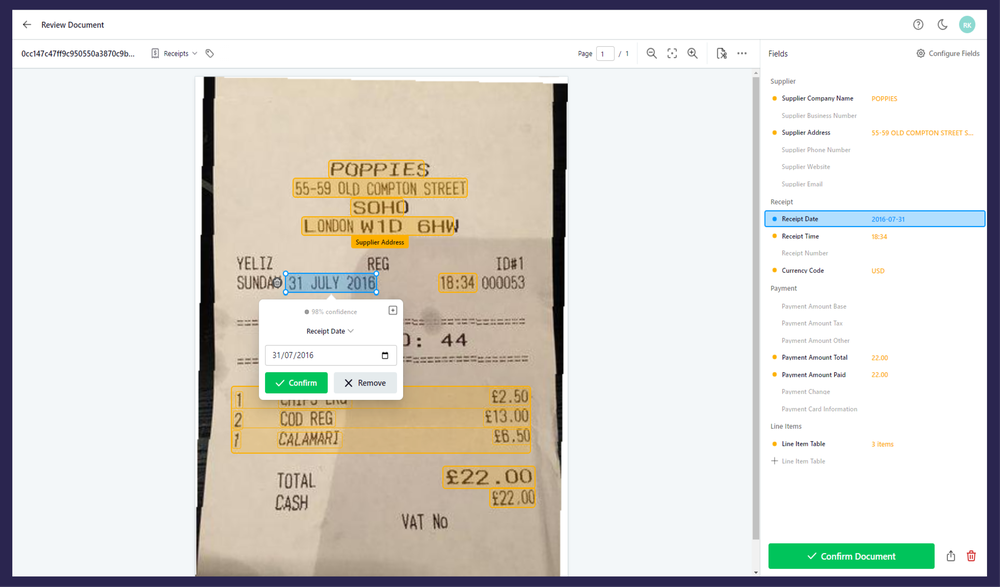This screenshot has height=587, width=1000.
Task: Open the Line Item Table with 3 items
Action: pos(875,444)
